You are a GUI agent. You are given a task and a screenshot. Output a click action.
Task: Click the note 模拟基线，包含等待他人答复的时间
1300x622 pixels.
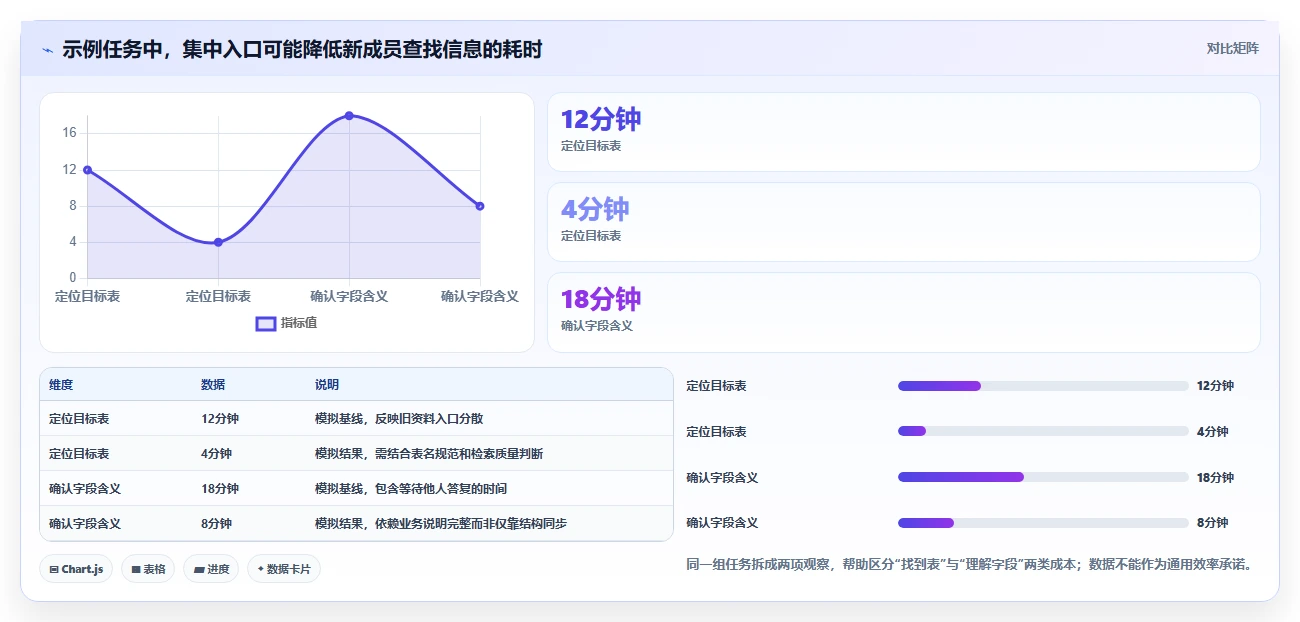(x=411, y=489)
